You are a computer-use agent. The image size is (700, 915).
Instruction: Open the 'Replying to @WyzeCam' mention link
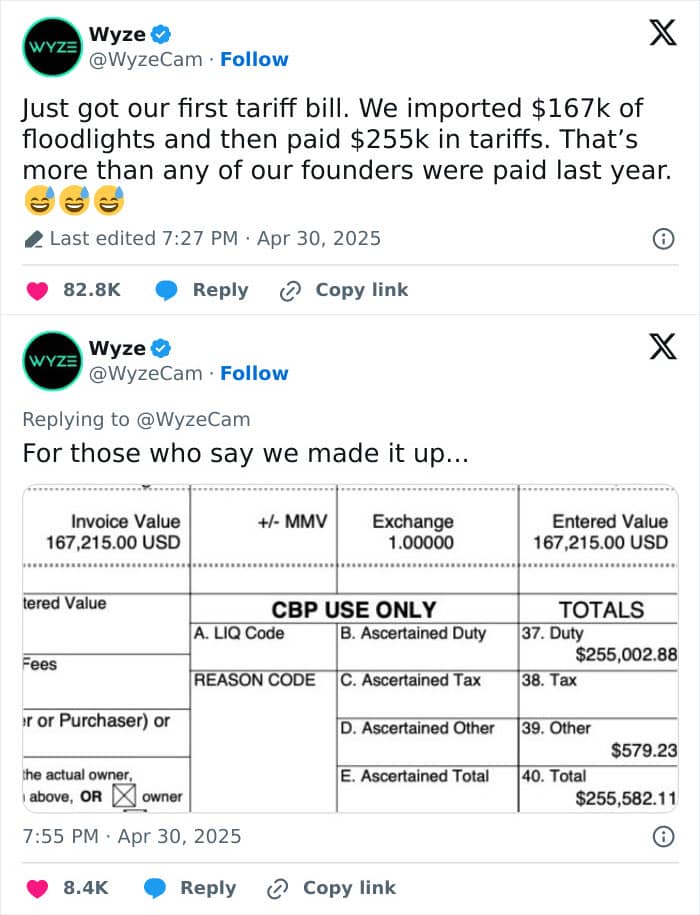[x=194, y=420]
